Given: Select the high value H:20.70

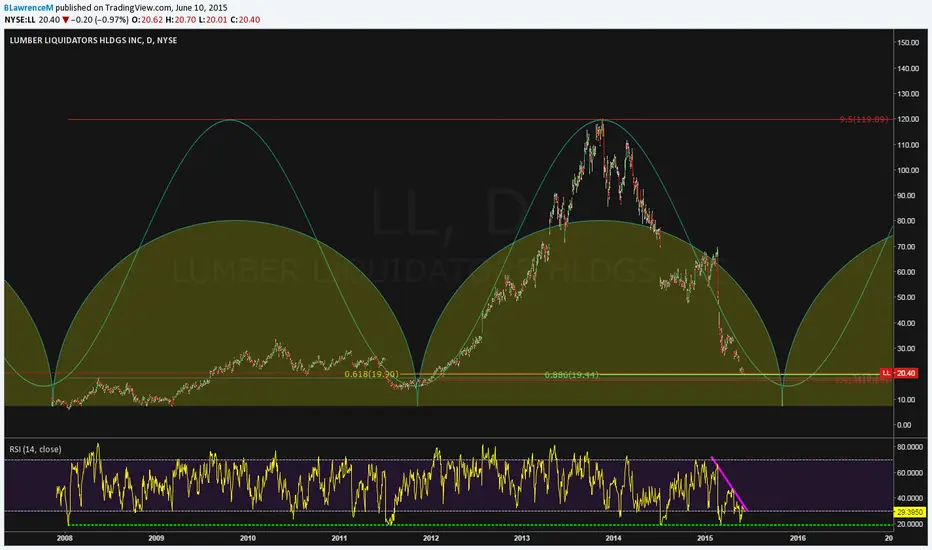Looking at the screenshot, I should [180, 20].
